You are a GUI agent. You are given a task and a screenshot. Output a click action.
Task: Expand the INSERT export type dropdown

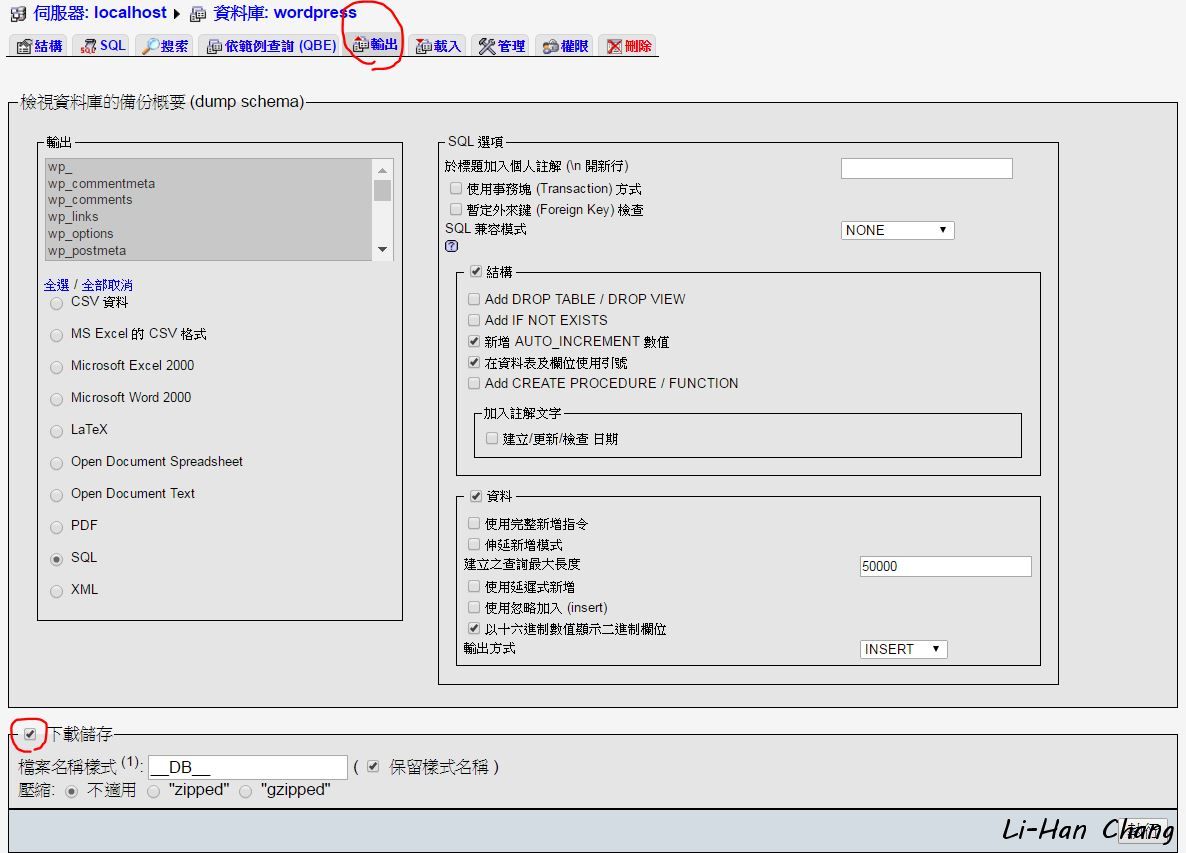pos(903,649)
